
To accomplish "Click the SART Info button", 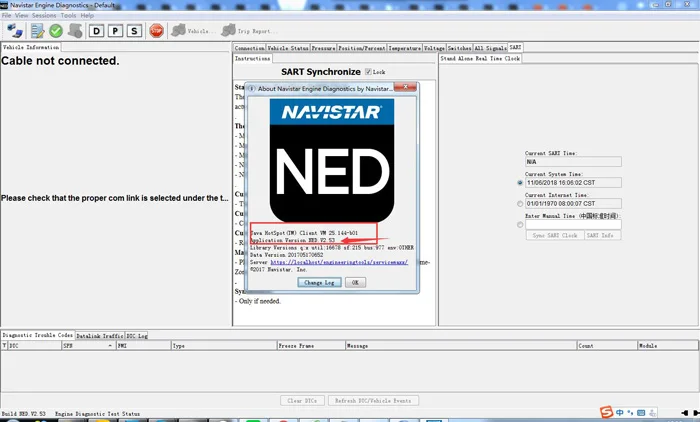I will (x=600, y=235).
